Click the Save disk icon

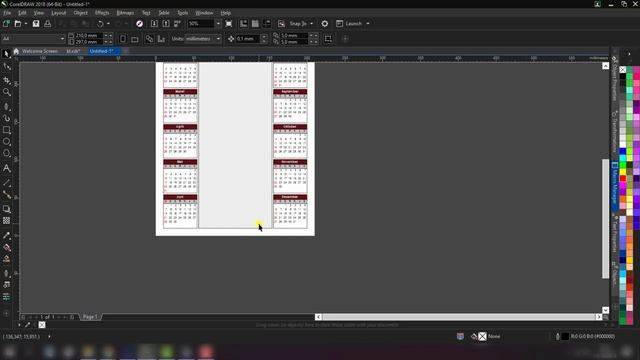pyautogui.click(x=36, y=24)
